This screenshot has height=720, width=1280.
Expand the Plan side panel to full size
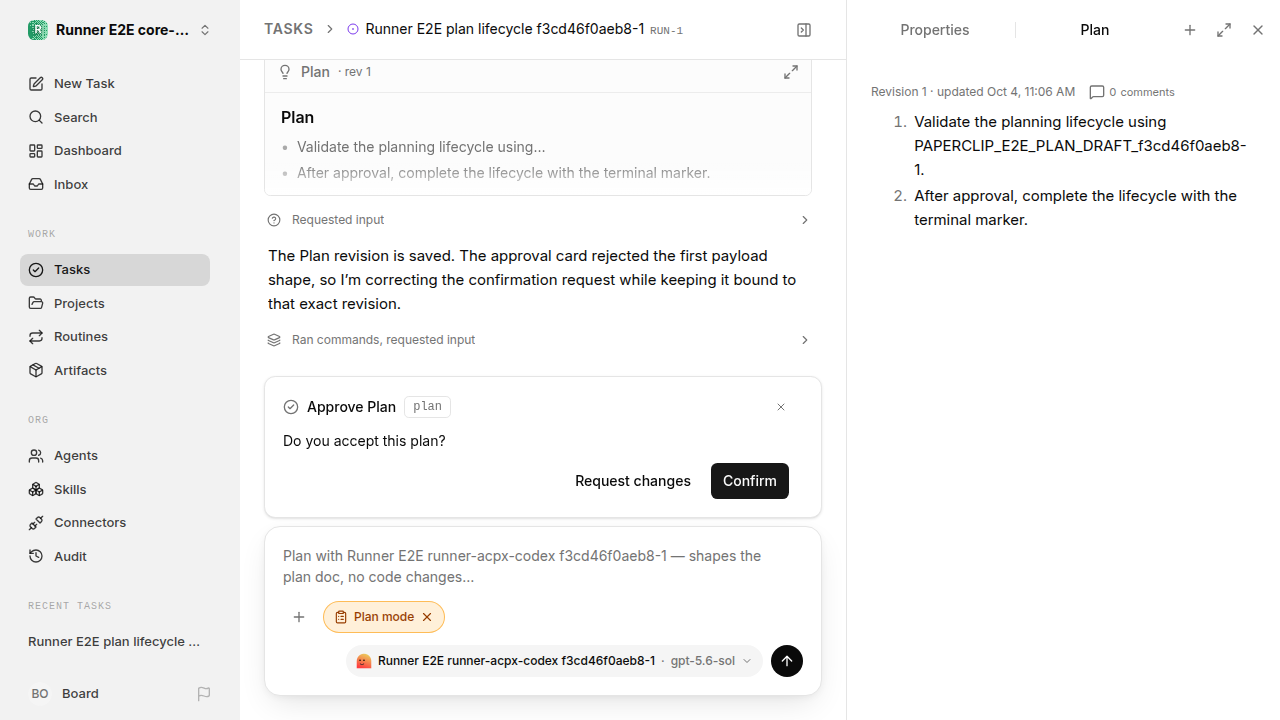point(1224,30)
